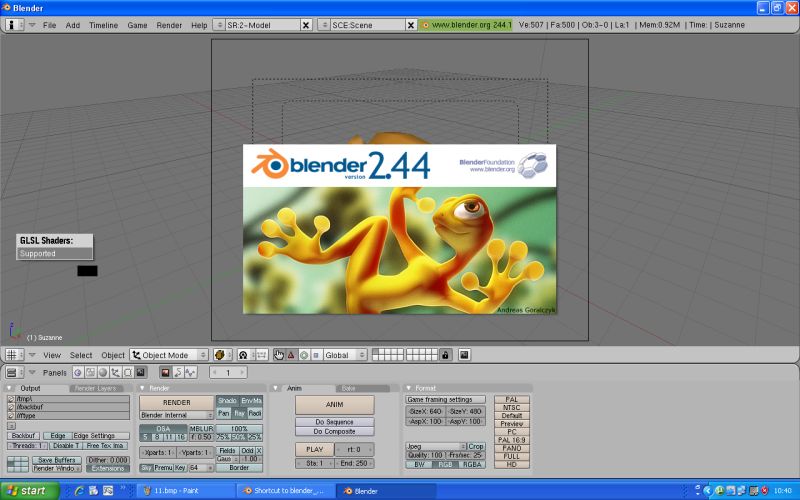The height and width of the screenshot is (500, 800).
Task: Click the render this window image icon
Action: (464, 355)
